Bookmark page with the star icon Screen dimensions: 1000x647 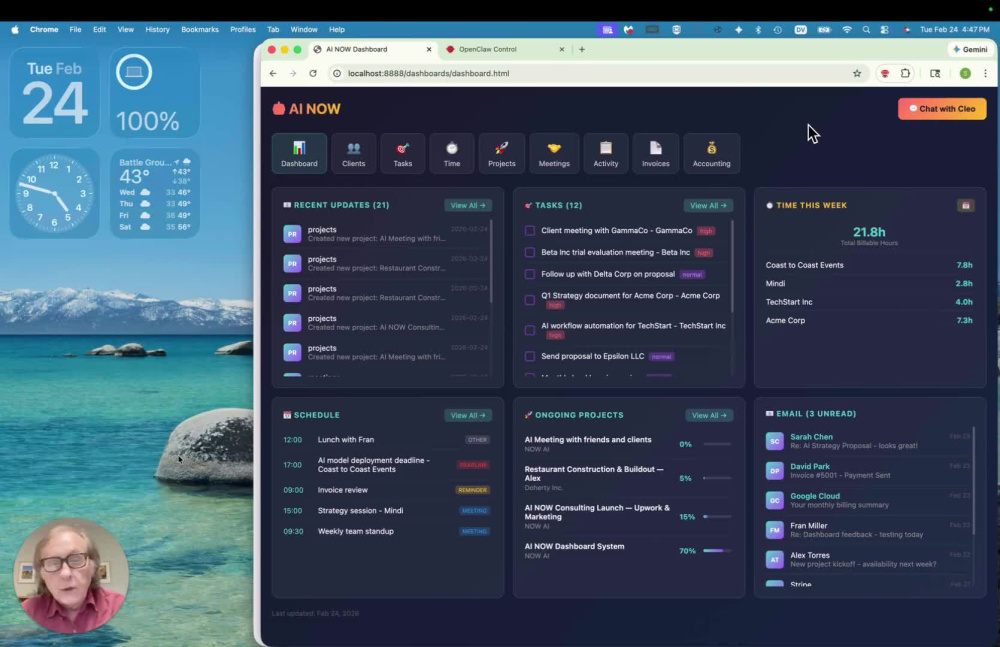point(857,73)
